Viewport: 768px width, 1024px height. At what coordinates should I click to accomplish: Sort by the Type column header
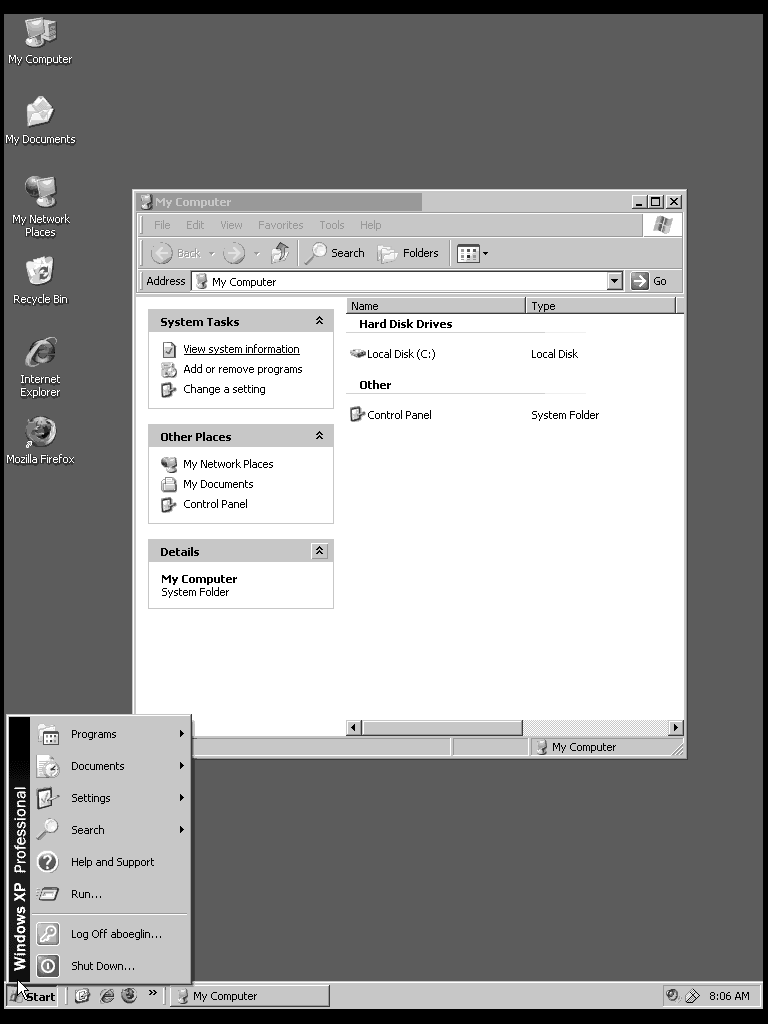pyautogui.click(x=600, y=306)
